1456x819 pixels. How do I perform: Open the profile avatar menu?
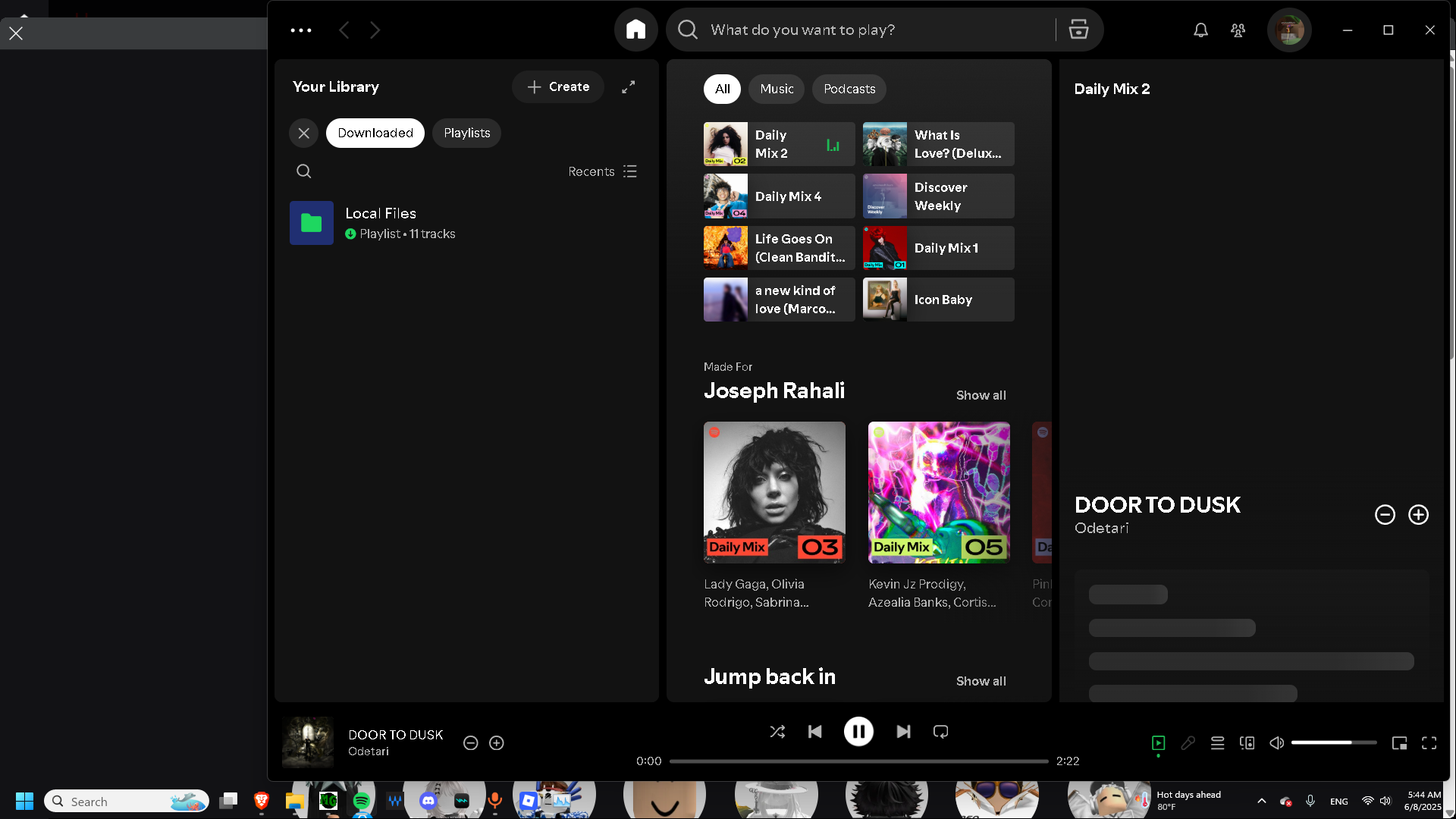click(1289, 30)
